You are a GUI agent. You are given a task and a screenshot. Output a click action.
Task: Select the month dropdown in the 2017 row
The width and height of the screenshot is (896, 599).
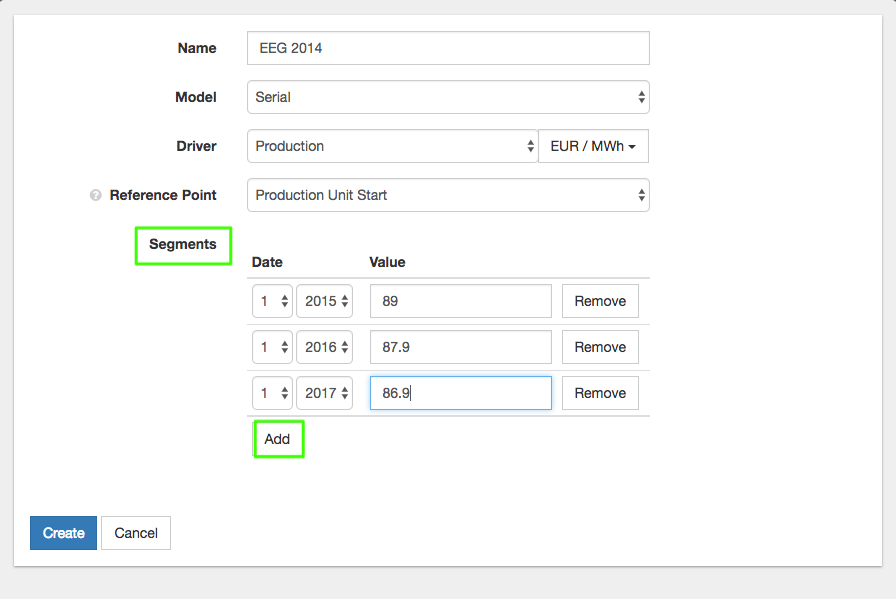(272, 393)
